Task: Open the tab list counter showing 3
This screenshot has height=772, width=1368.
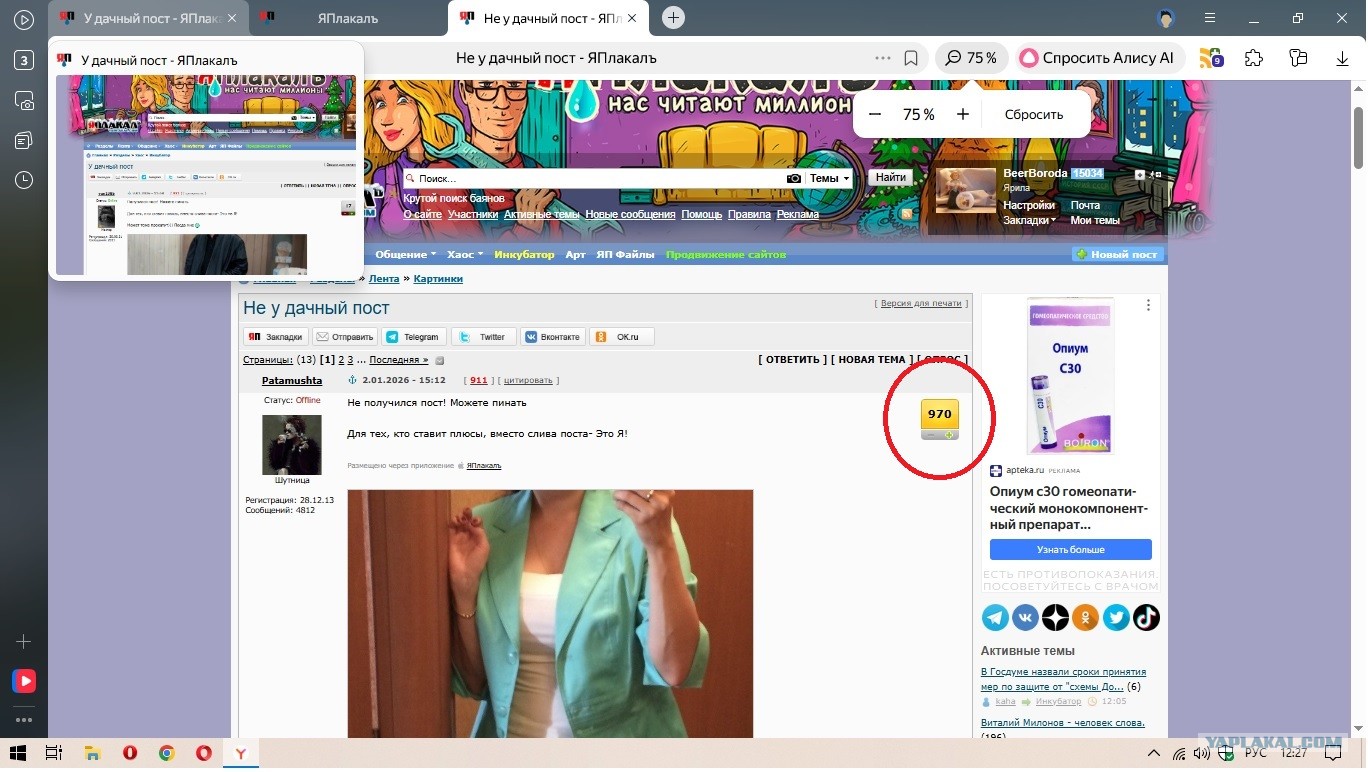Action: pos(24,60)
